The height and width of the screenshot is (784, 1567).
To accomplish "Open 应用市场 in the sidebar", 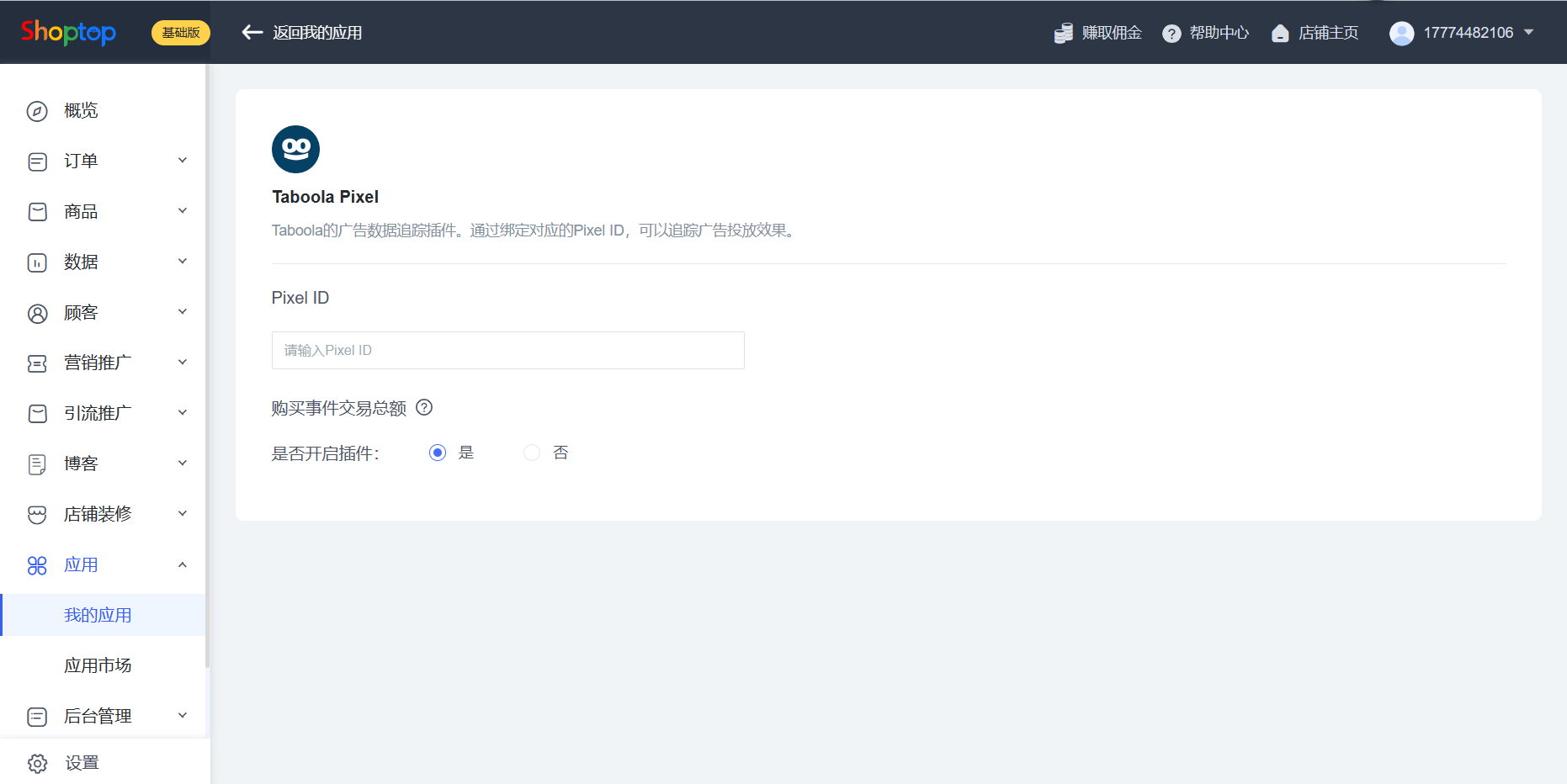I will click(98, 665).
